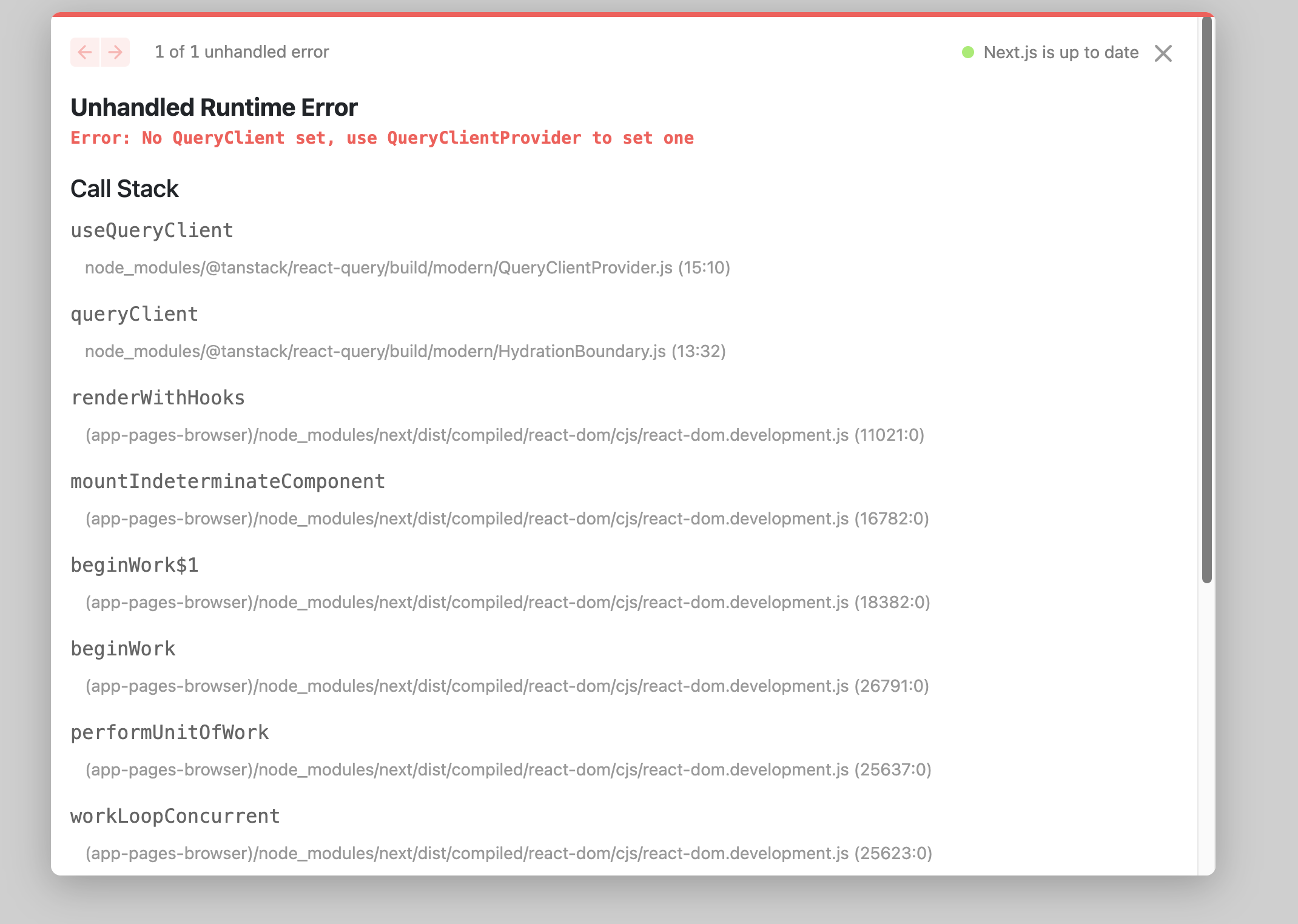Click '1 of 1 unhandled error' text

(242, 52)
